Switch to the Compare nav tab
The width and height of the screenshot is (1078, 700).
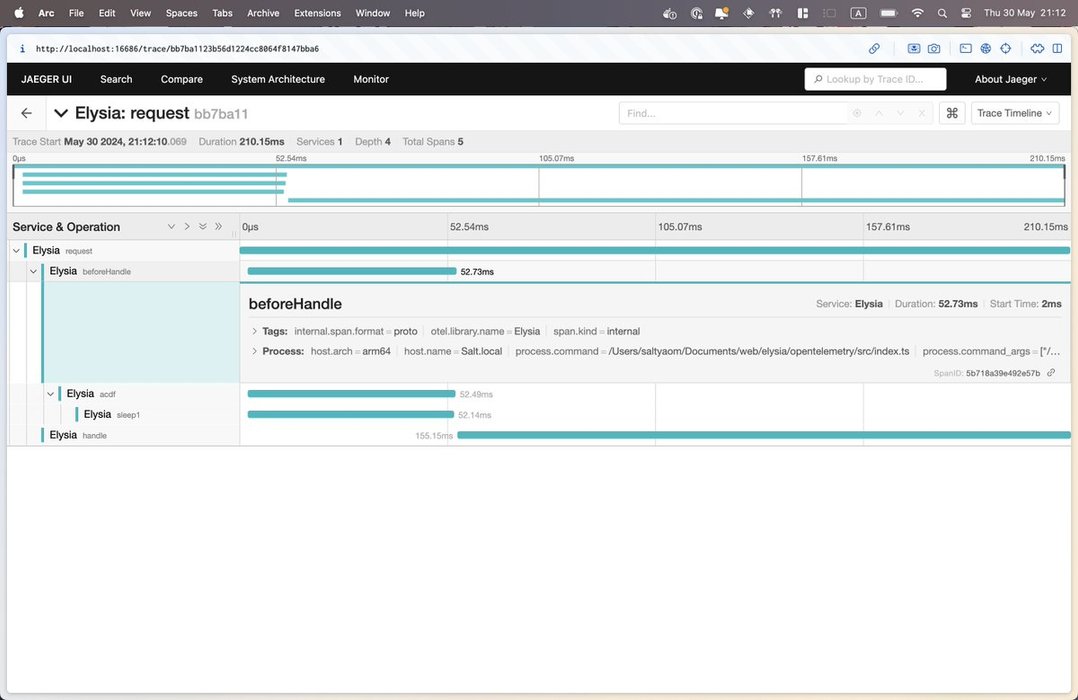click(182, 79)
